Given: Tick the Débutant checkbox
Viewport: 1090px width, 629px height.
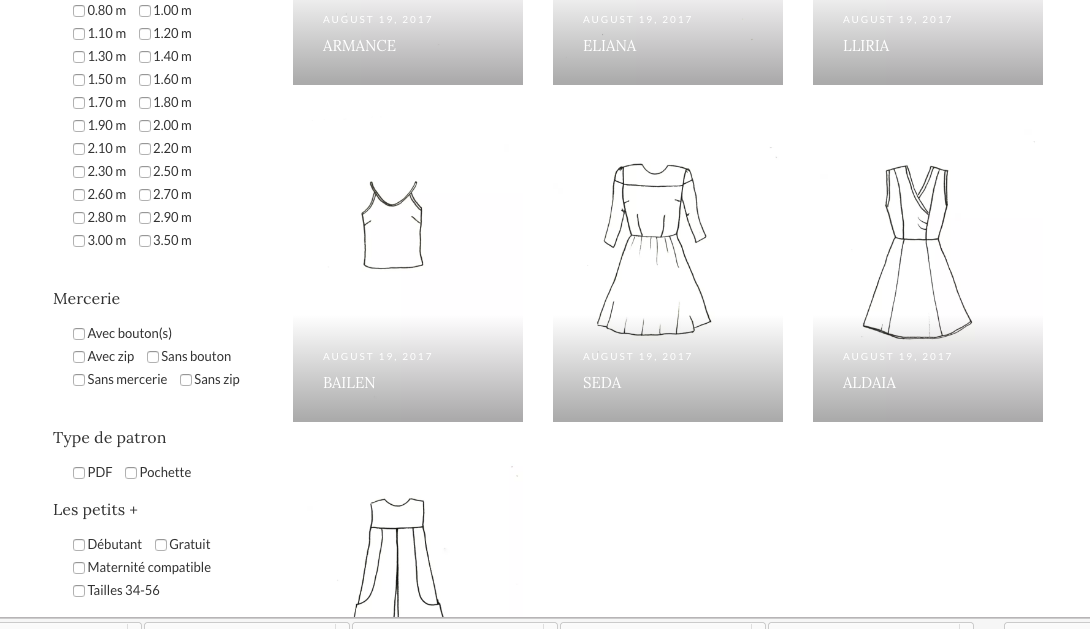Looking at the screenshot, I should tap(79, 545).
